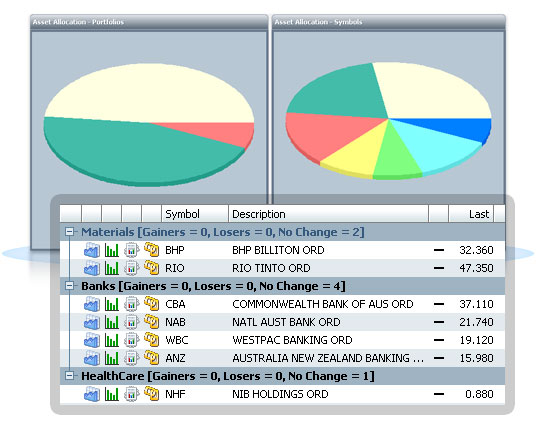The image size is (550, 437).
Task: Open the bar chart icon for RIO
Action: pos(112,269)
